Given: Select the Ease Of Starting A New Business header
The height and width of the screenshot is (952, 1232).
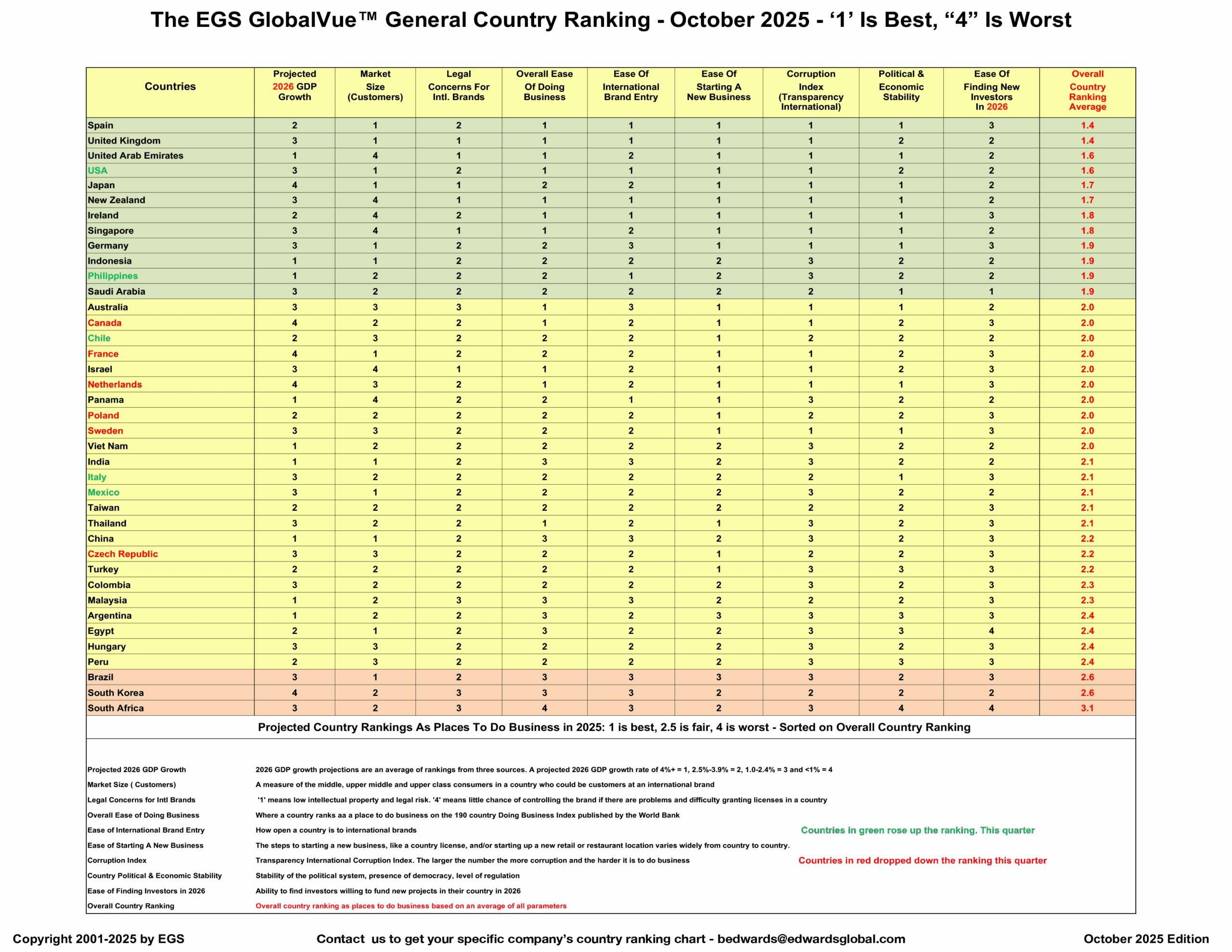Looking at the screenshot, I should pyautogui.click(x=718, y=86).
